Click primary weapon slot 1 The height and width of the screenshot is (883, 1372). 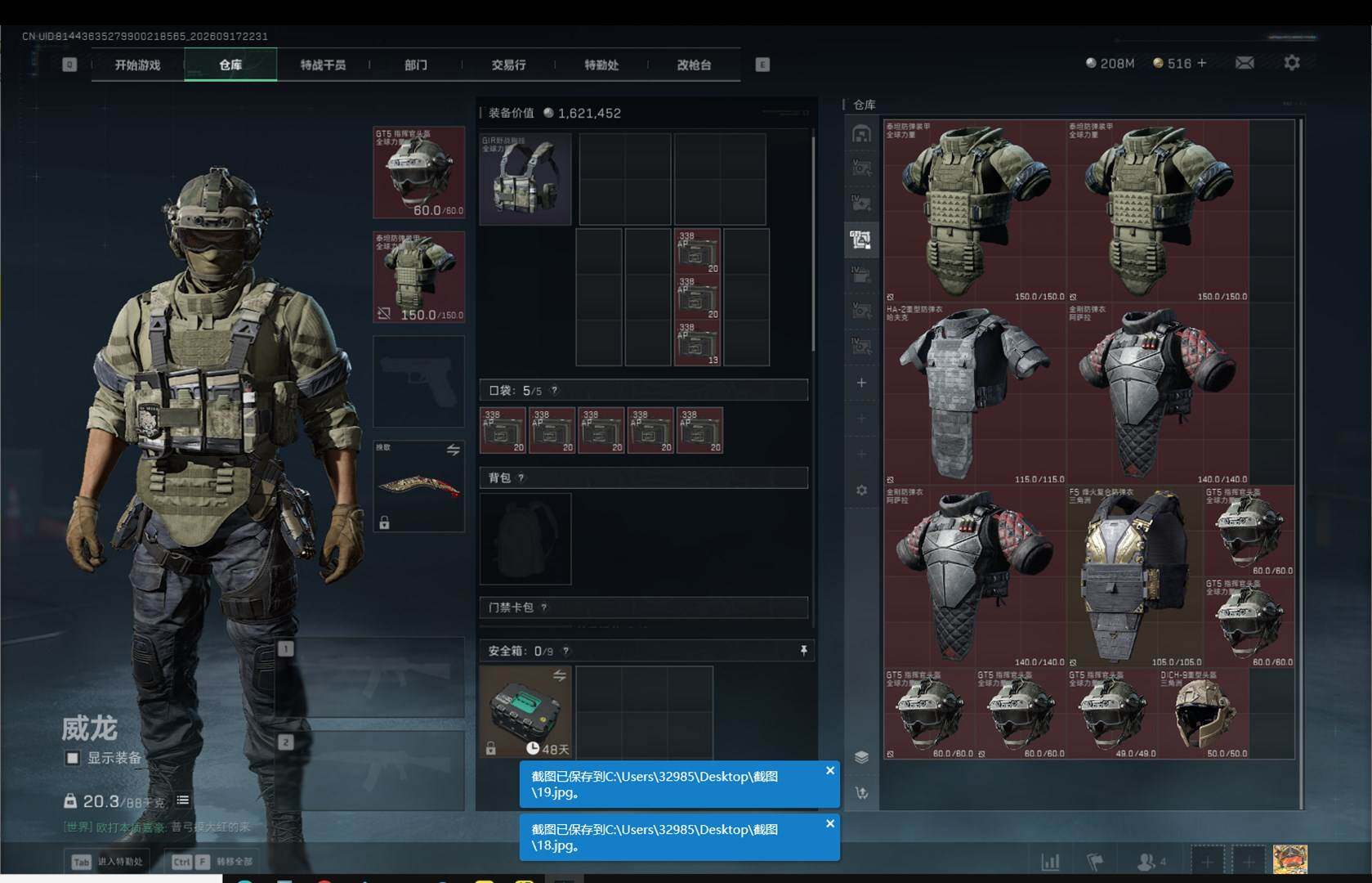coord(370,678)
